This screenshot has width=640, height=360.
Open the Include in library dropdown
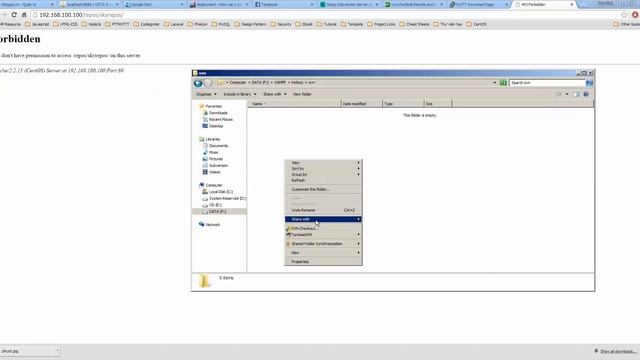240,94
